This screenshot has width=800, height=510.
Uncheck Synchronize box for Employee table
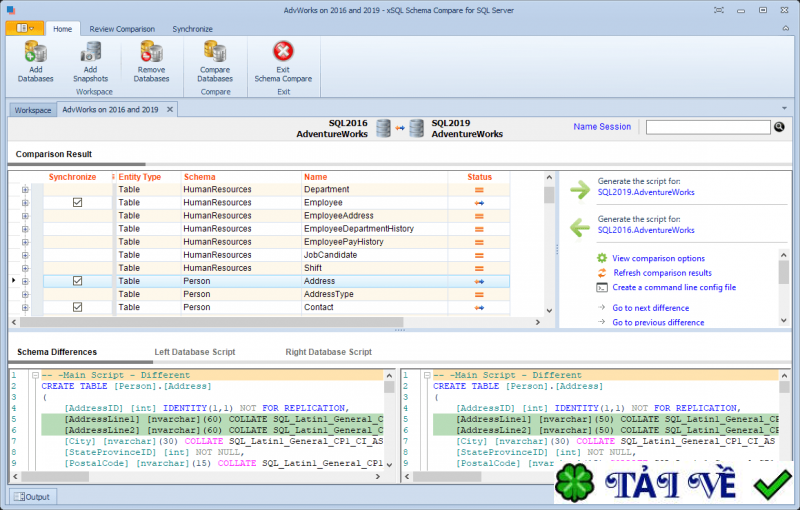tap(77, 203)
